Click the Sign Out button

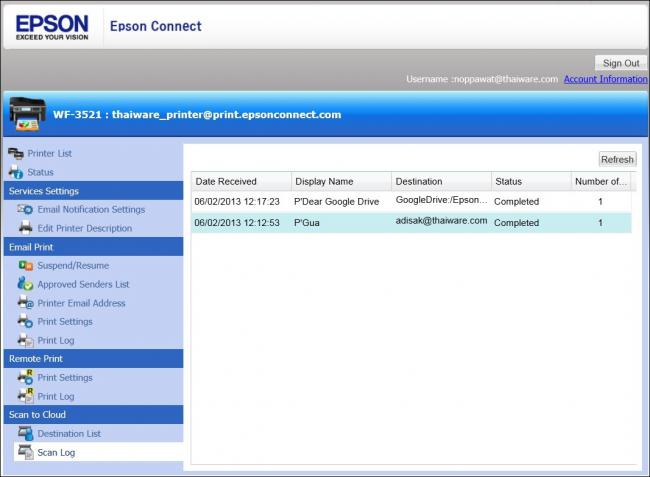pos(621,63)
